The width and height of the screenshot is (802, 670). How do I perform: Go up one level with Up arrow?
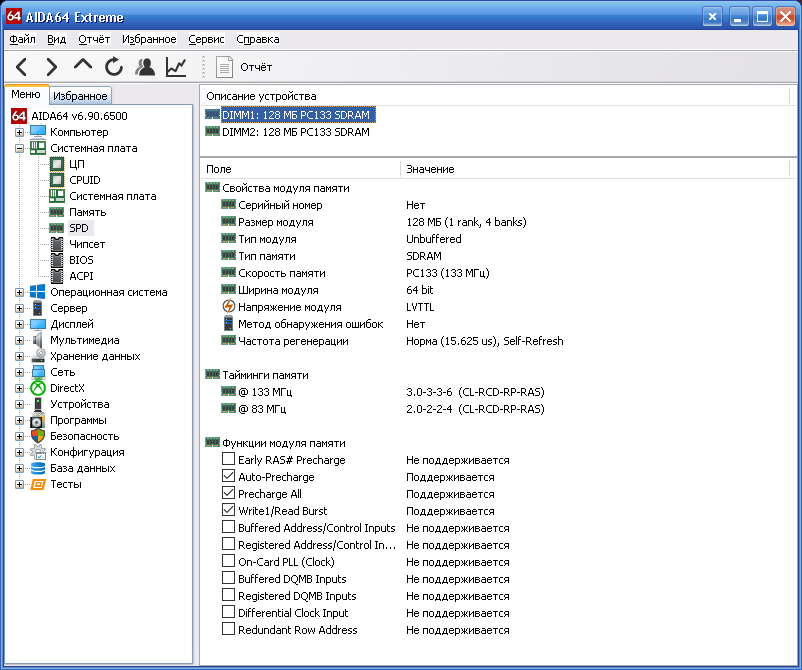83,66
